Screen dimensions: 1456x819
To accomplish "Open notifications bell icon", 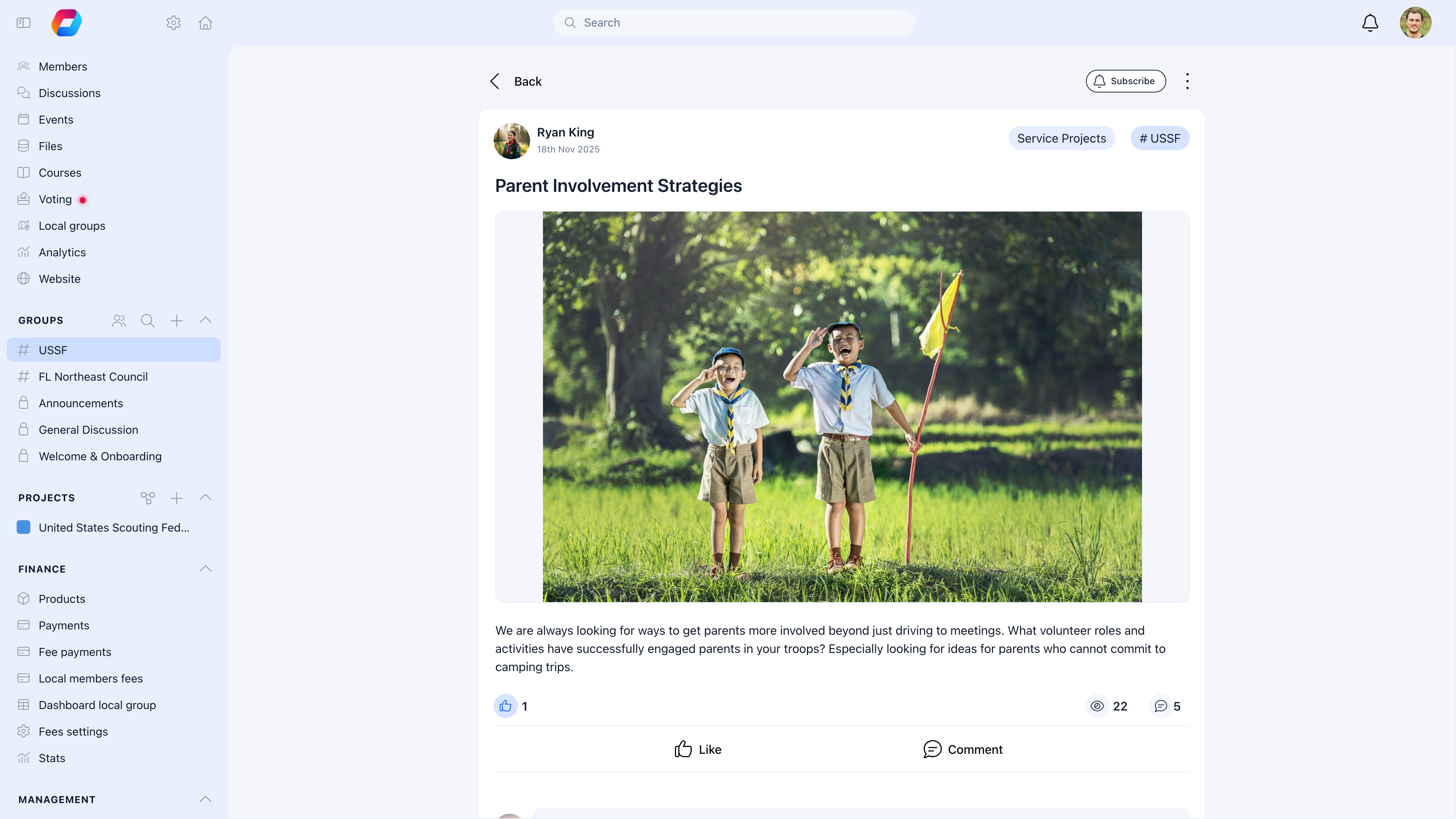I will coord(1370,23).
